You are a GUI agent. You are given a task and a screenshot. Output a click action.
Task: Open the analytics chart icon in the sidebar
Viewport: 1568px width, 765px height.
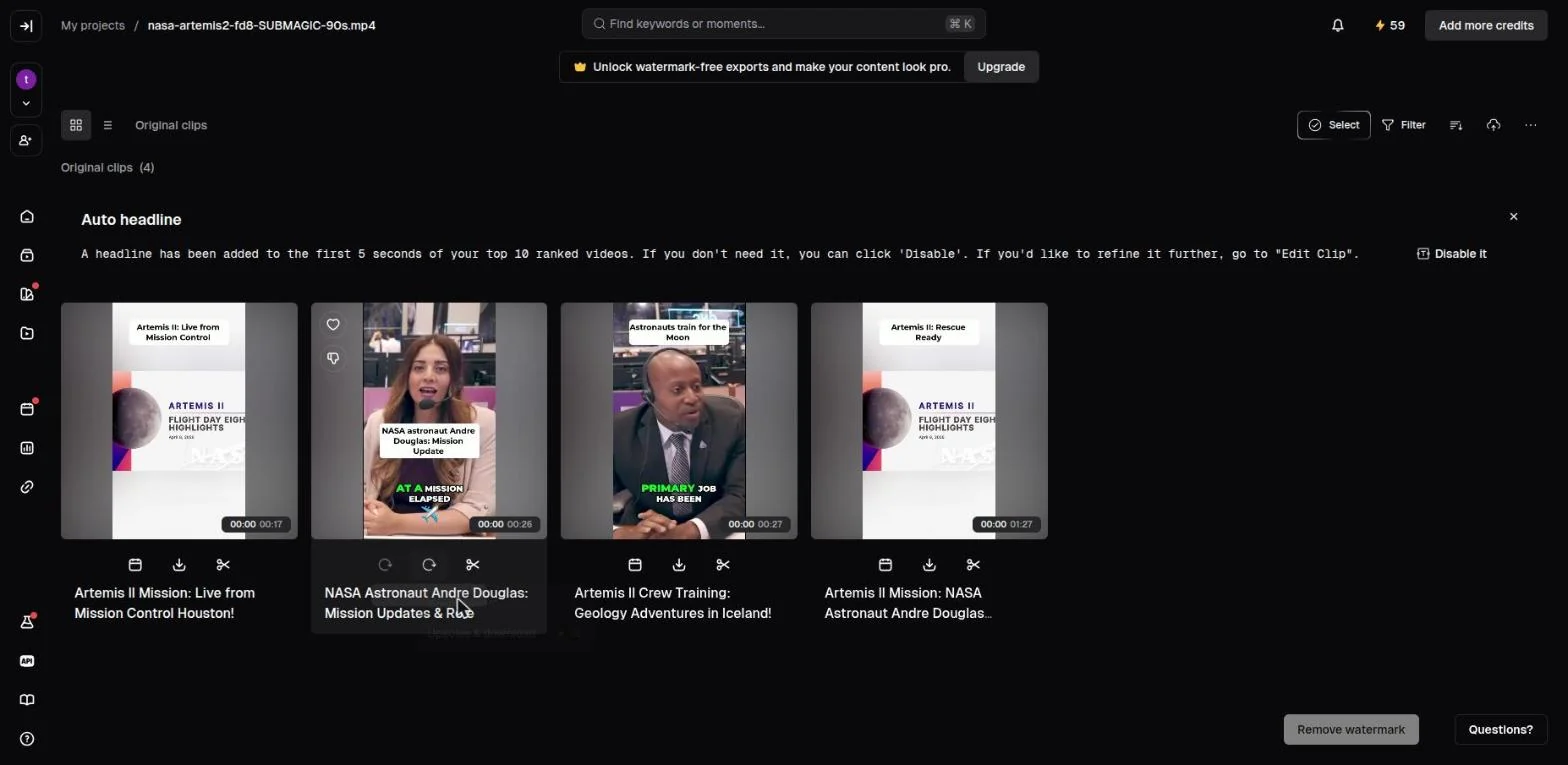point(27,448)
